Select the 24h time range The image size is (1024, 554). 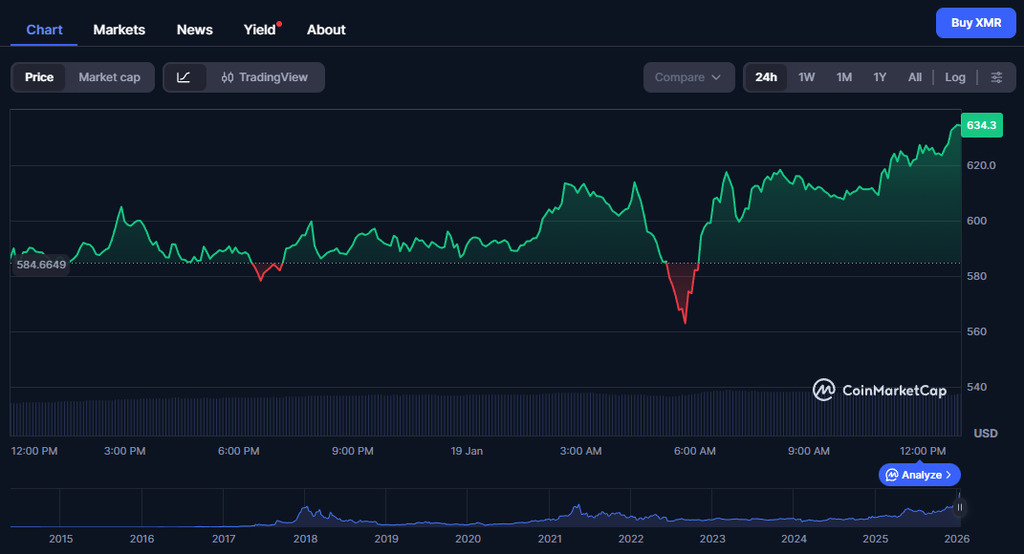pyautogui.click(x=766, y=77)
